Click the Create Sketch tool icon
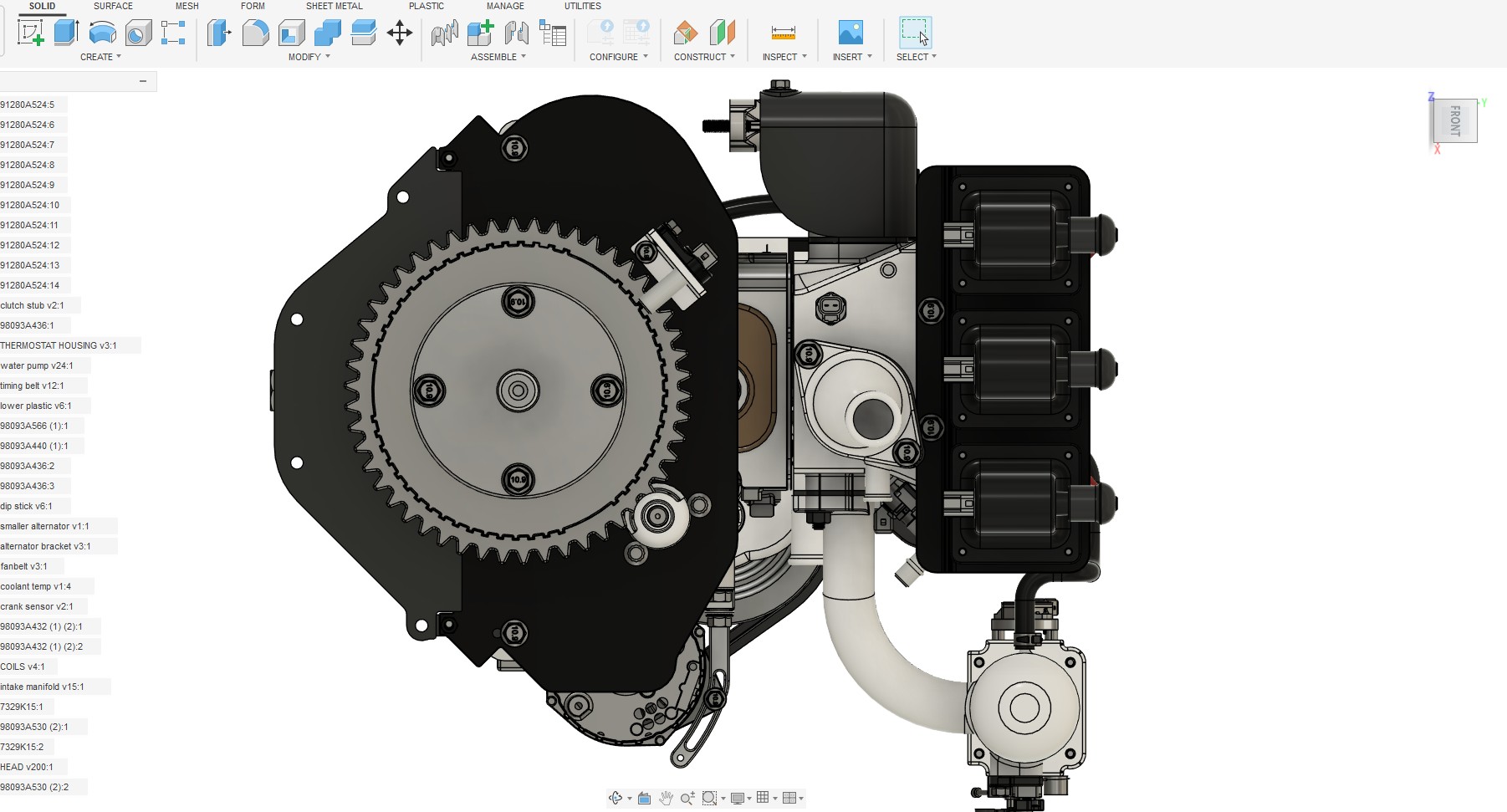This screenshot has width=1507, height=812. tap(31, 33)
